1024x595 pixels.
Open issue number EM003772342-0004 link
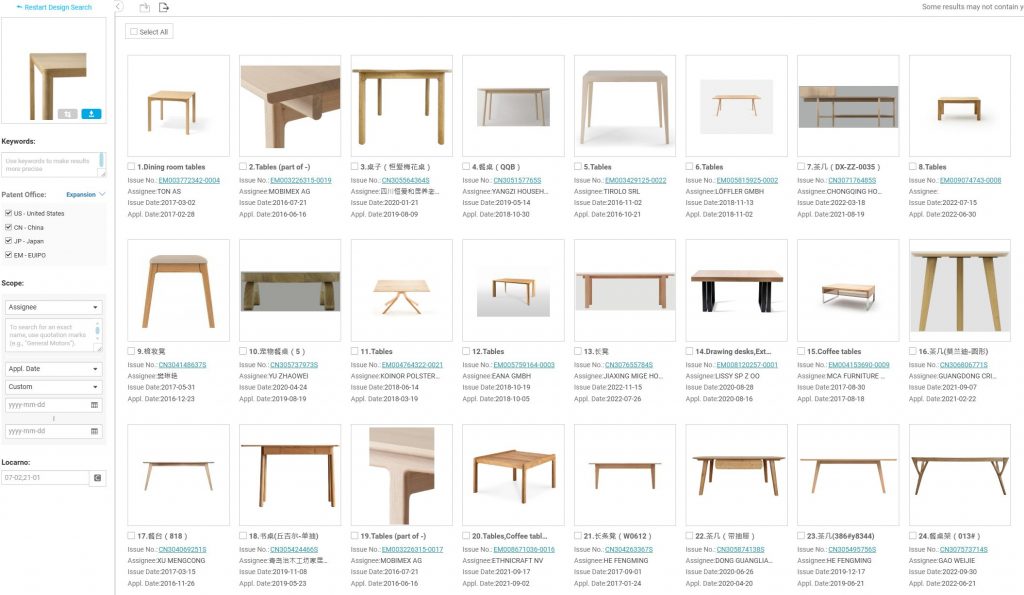tap(189, 180)
